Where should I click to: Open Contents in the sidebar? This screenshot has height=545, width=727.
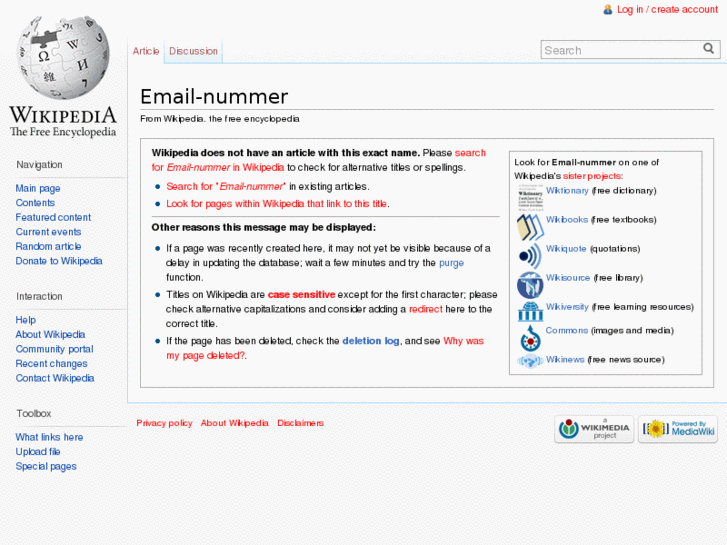click(x=35, y=203)
